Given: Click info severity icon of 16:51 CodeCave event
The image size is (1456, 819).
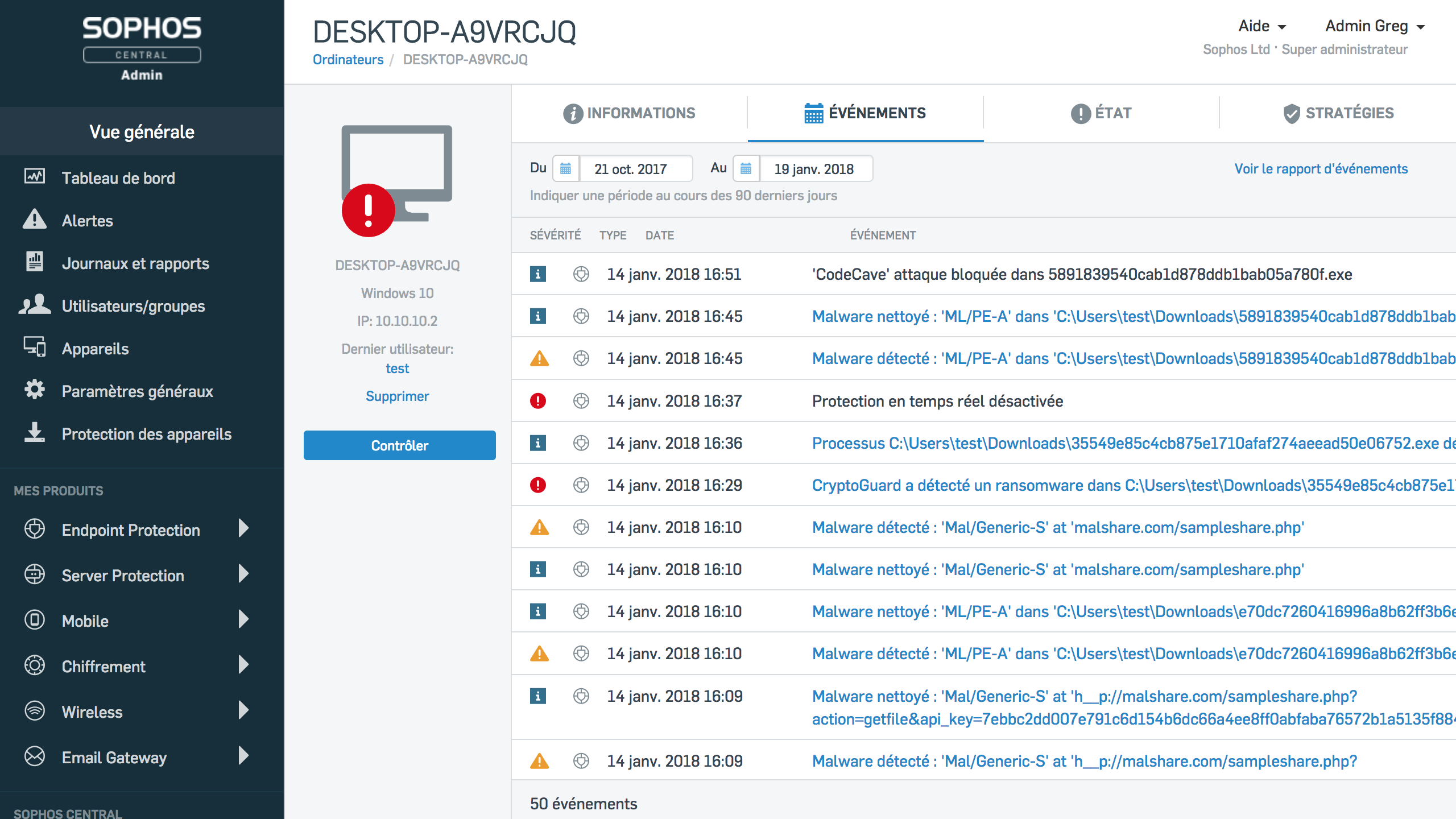Looking at the screenshot, I should click(538, 274).
